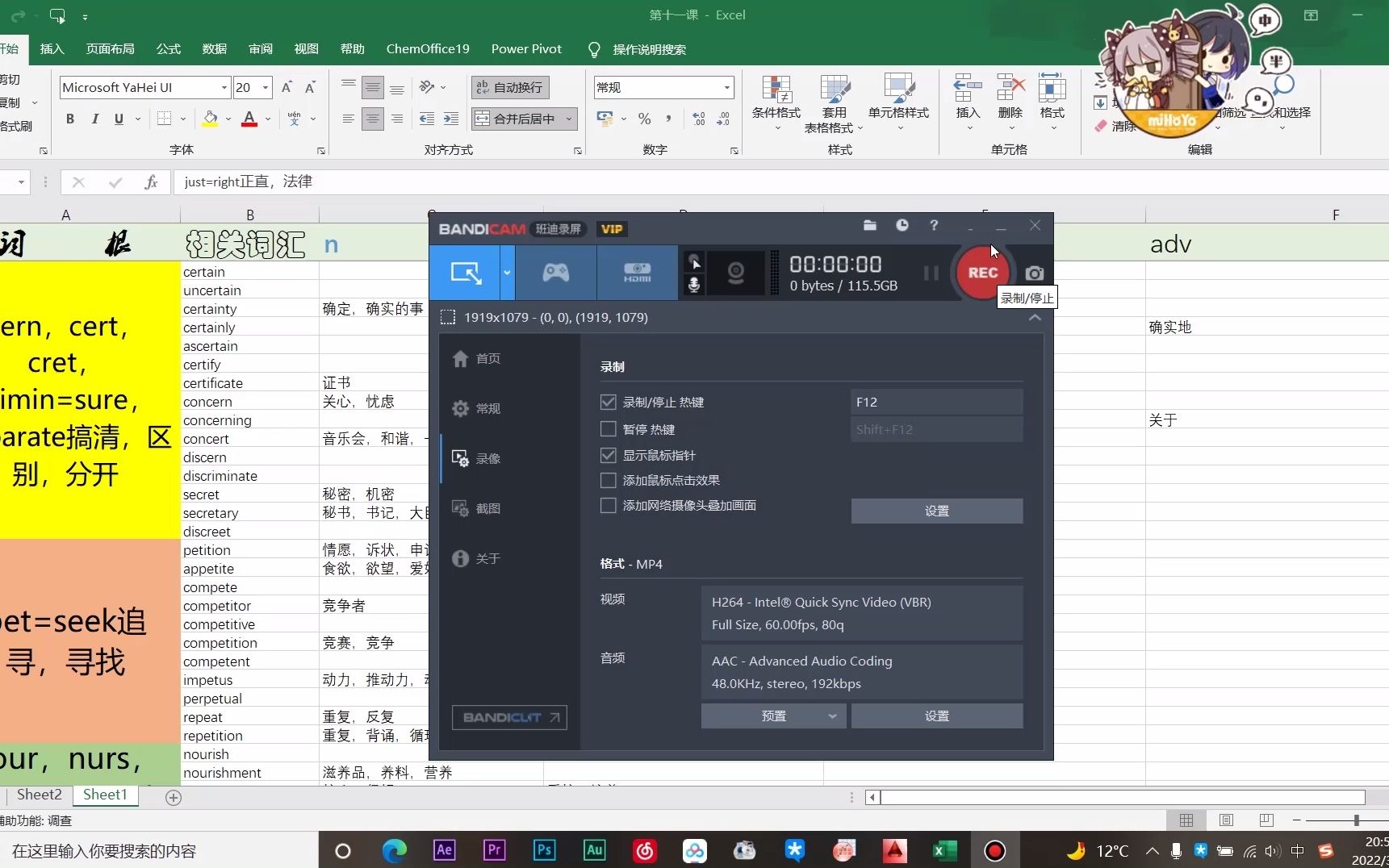Switch to Sheet2 worksheet tab
Image resolution: width=1389 pixels, height=868 pixels.
[40, 795]
